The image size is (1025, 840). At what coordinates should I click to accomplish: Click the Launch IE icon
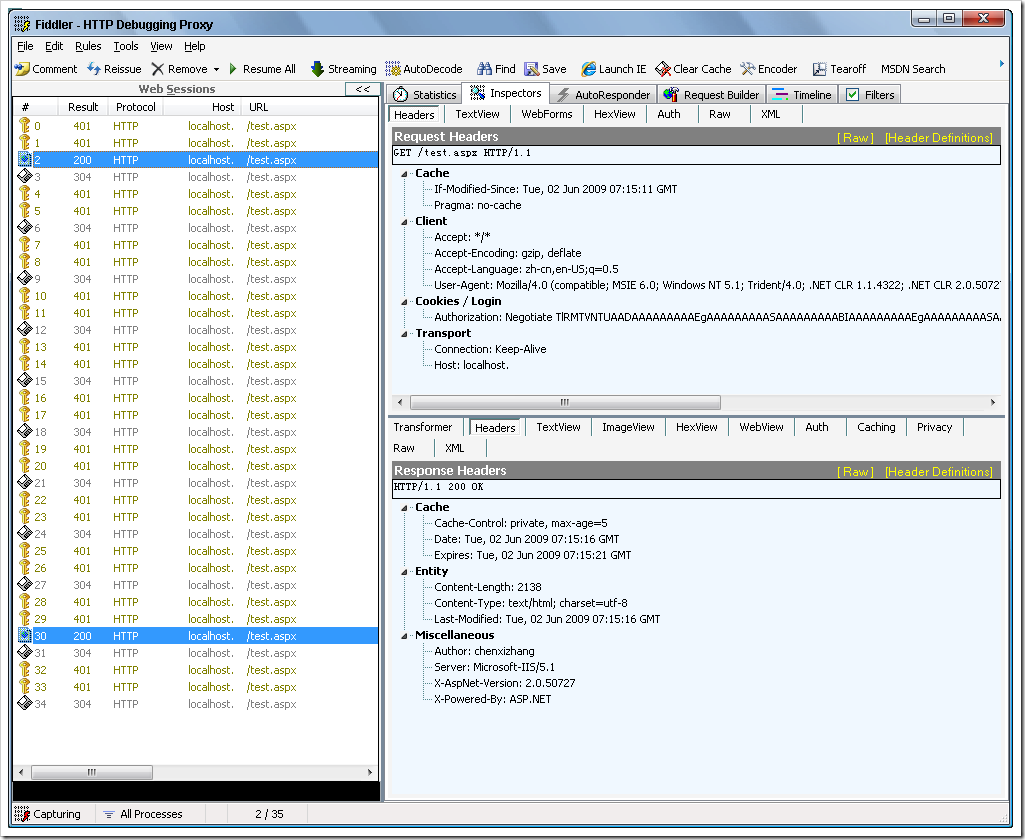588,69
